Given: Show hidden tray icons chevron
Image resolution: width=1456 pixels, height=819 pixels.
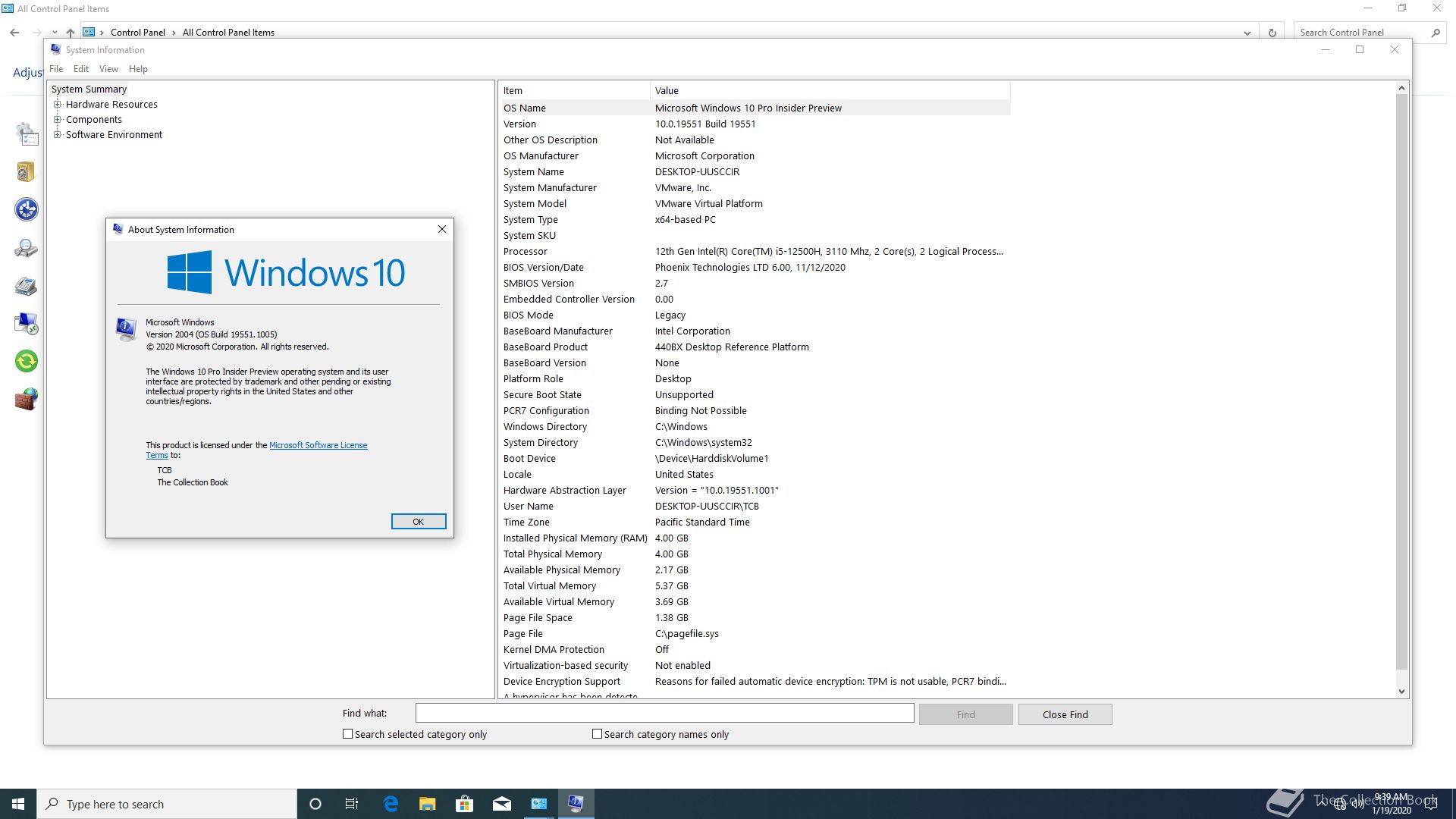Looking at the screenshot, I should [1322, 805].
